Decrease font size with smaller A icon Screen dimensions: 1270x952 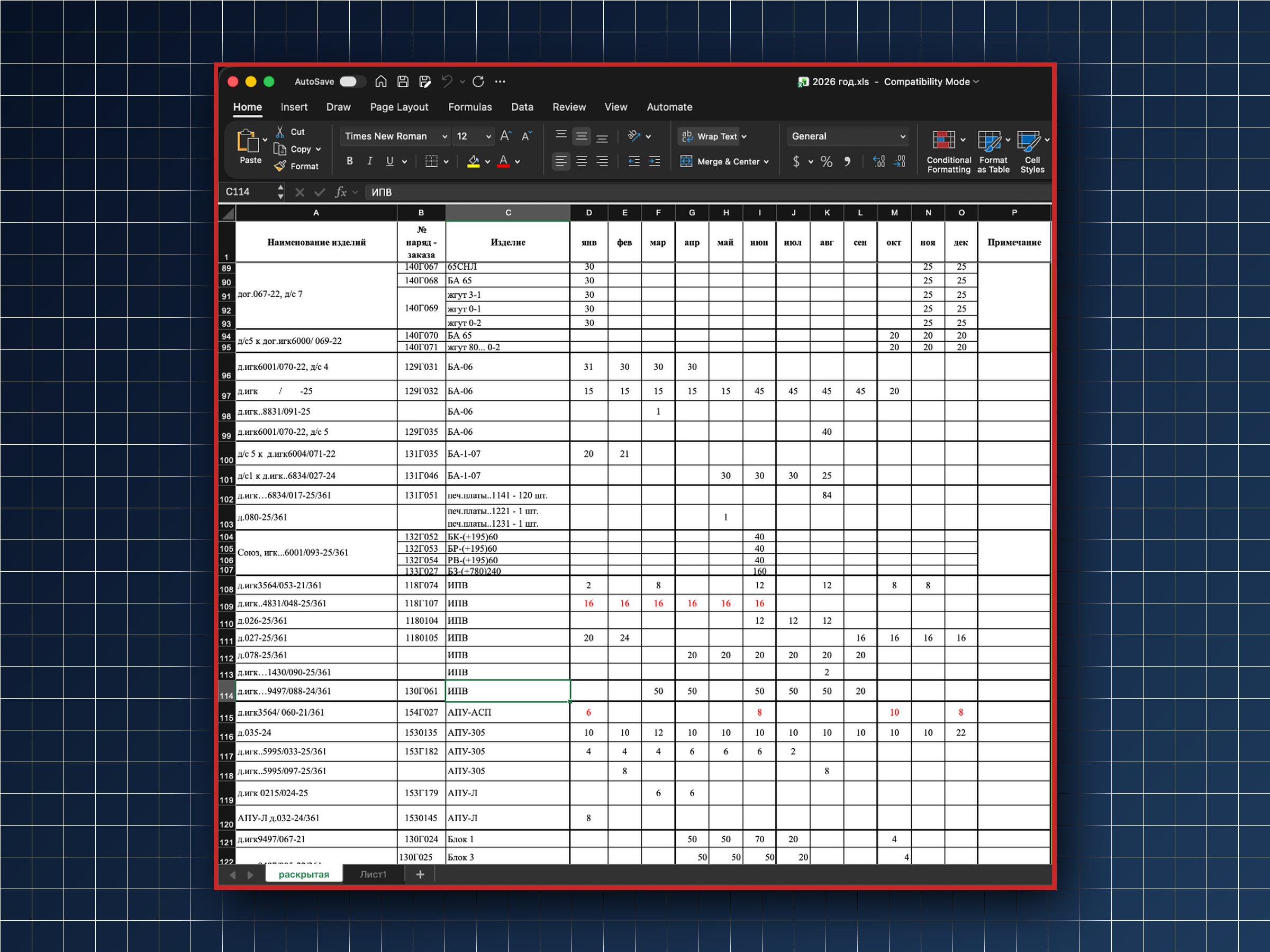tap(526, 136)
